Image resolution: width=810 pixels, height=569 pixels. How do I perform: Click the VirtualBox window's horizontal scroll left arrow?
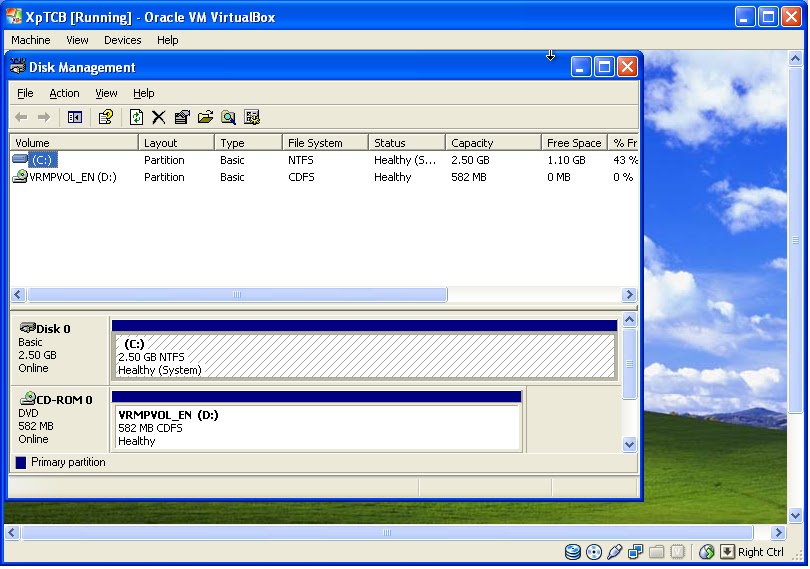12,532
